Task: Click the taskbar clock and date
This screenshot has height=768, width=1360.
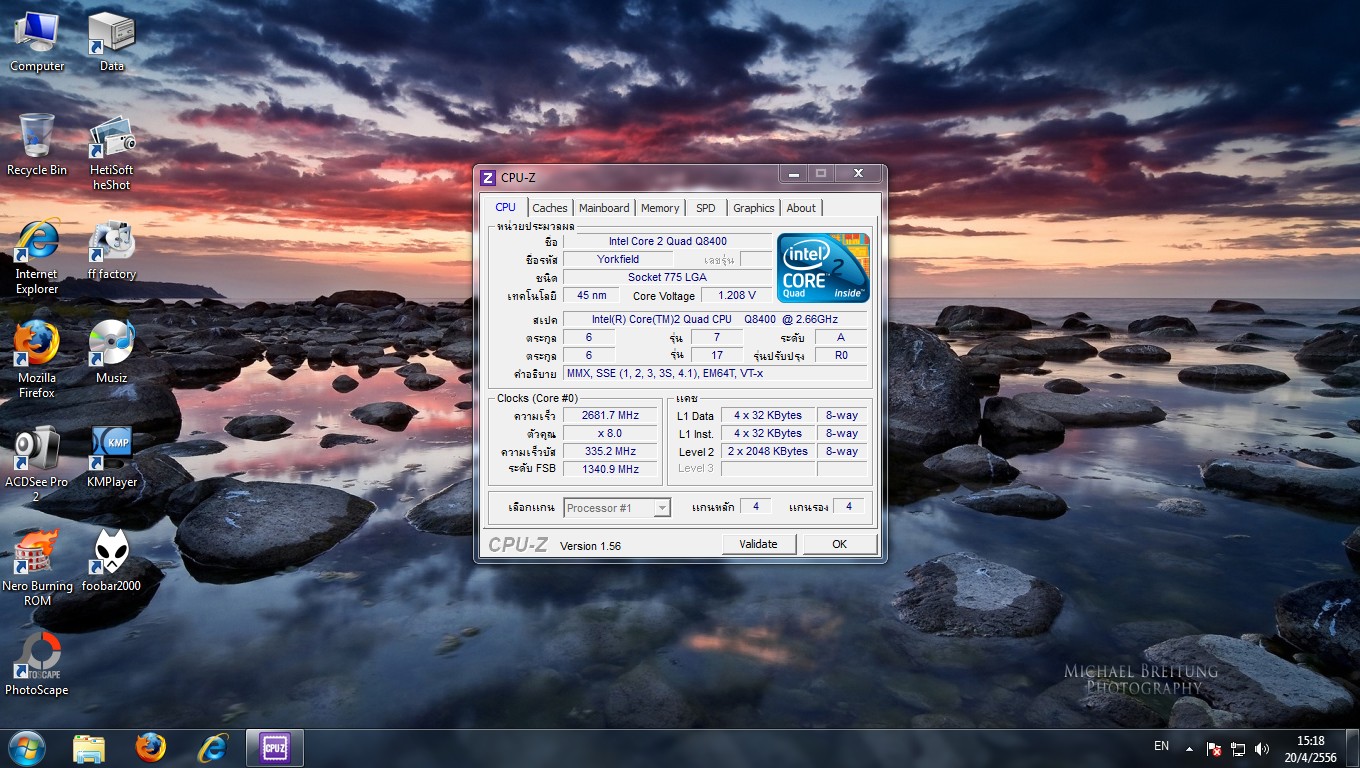Action: point(1310,749)
